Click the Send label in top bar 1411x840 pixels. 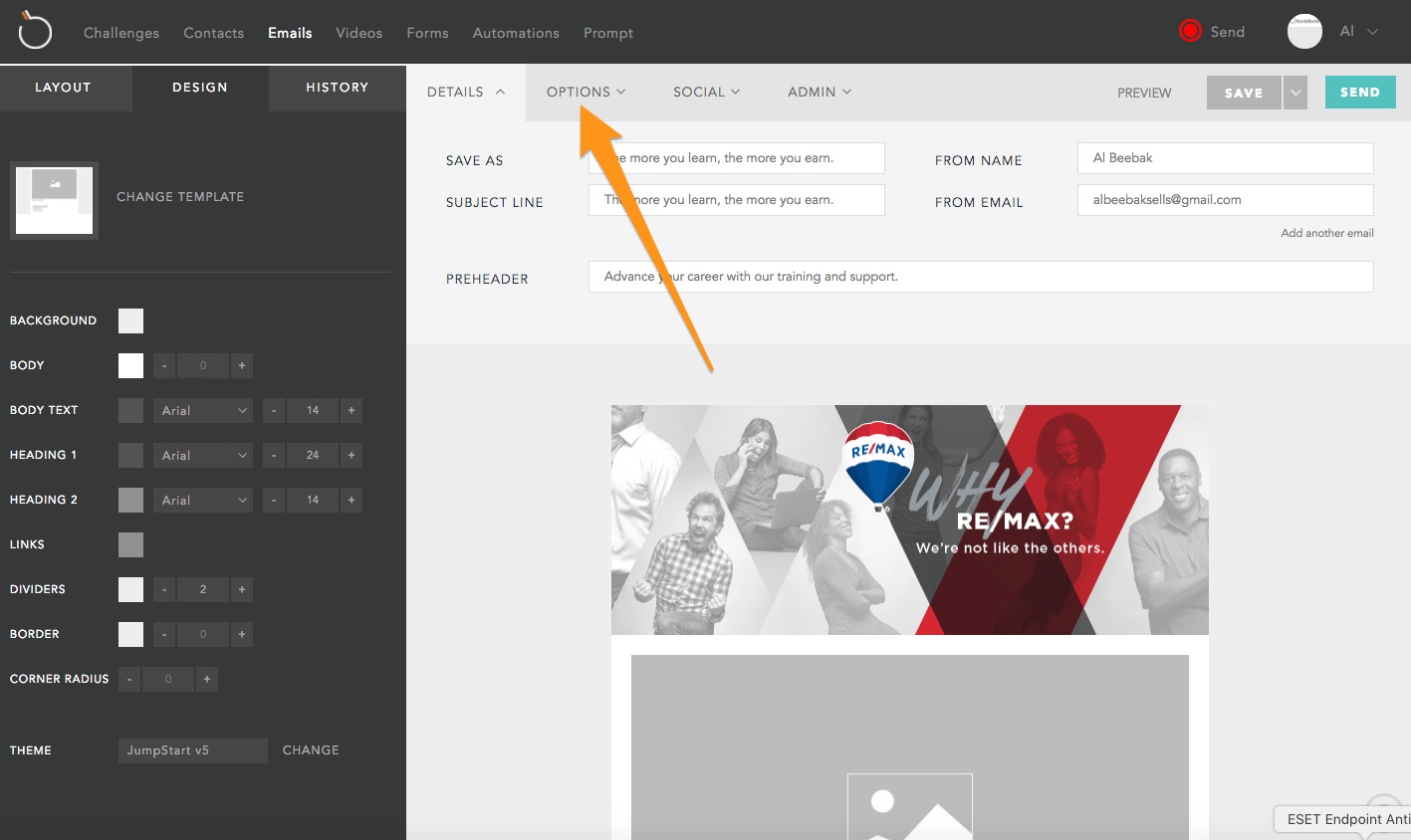click(1227, 32)
